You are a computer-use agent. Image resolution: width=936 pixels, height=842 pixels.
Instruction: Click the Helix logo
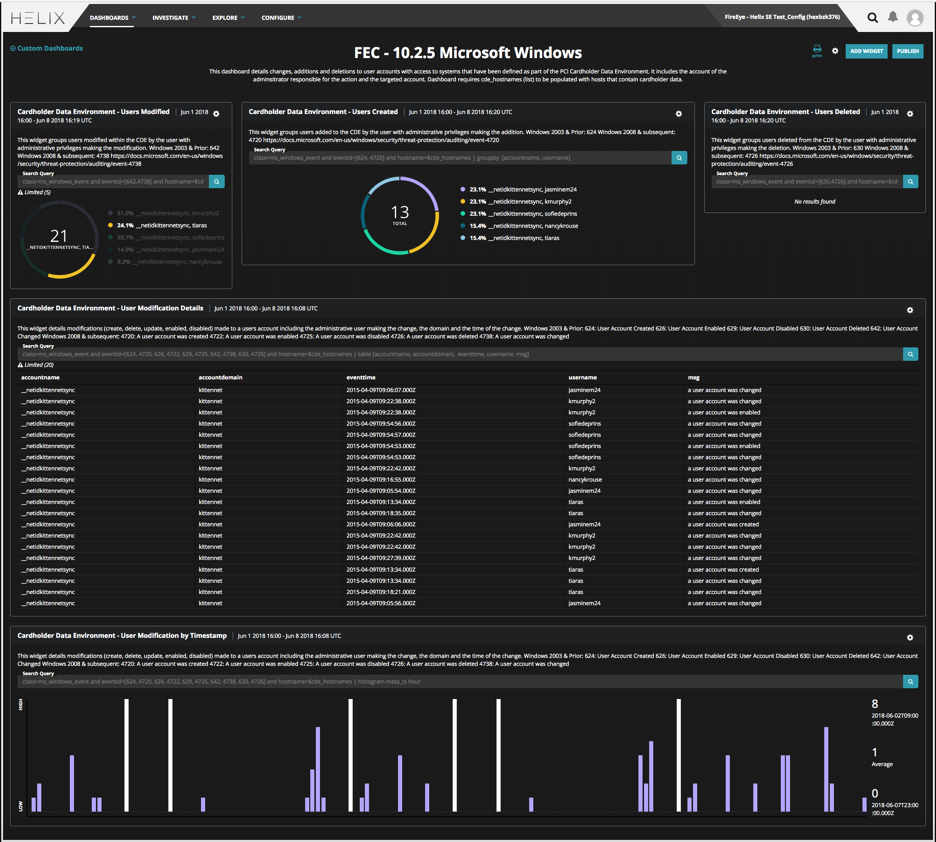point(38,18)
